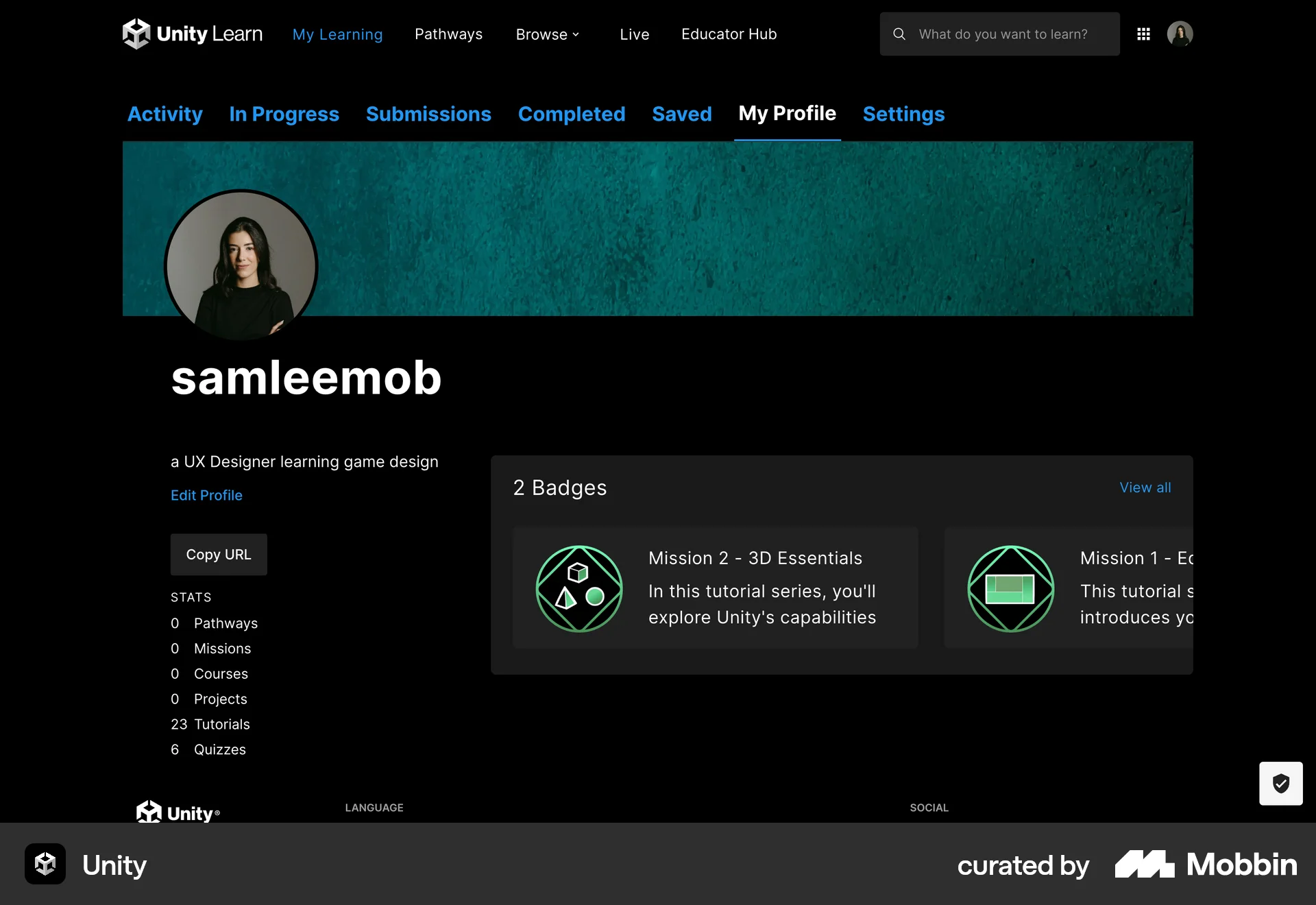Click the Unity Learn logo
1316x905 pixels.
[x=192, y=33]
